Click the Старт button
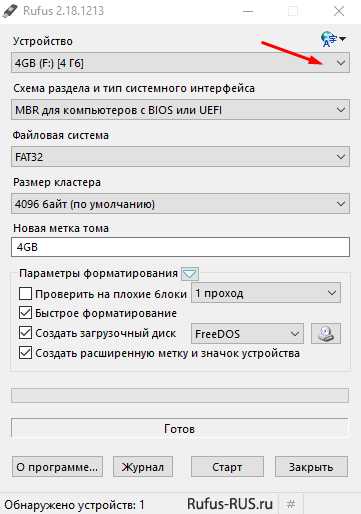Viewport: 361px width, 514px height. [227, 467]
